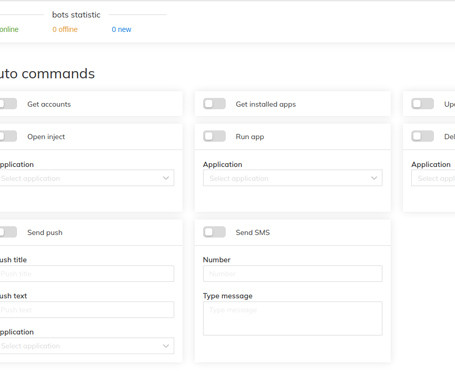The width and height of the screenshot is (455, 380).
Task: Turn on the Send SMS switch
Action: (x=214, y=232)
